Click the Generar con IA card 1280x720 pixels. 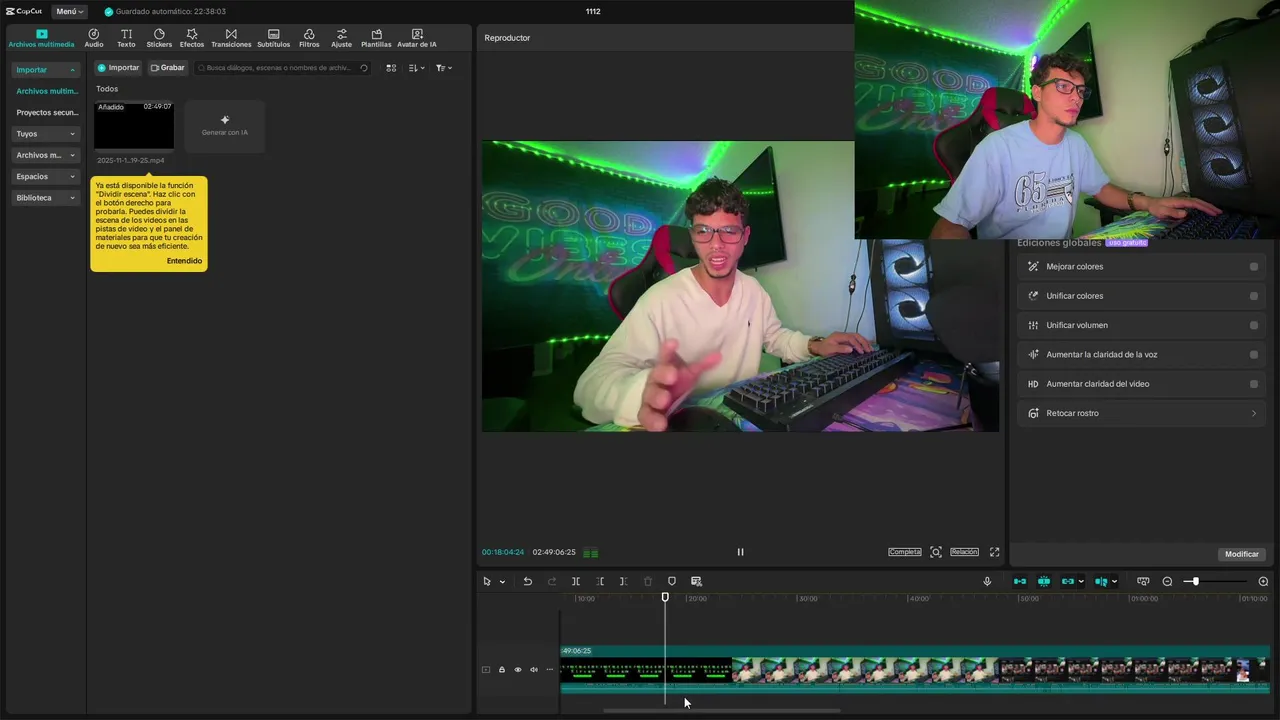tap(225, 126)
